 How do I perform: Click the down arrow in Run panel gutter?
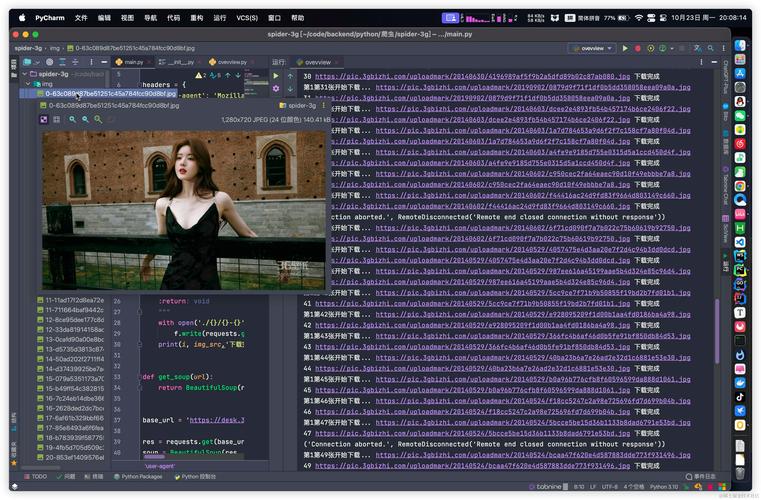point(290,88)
